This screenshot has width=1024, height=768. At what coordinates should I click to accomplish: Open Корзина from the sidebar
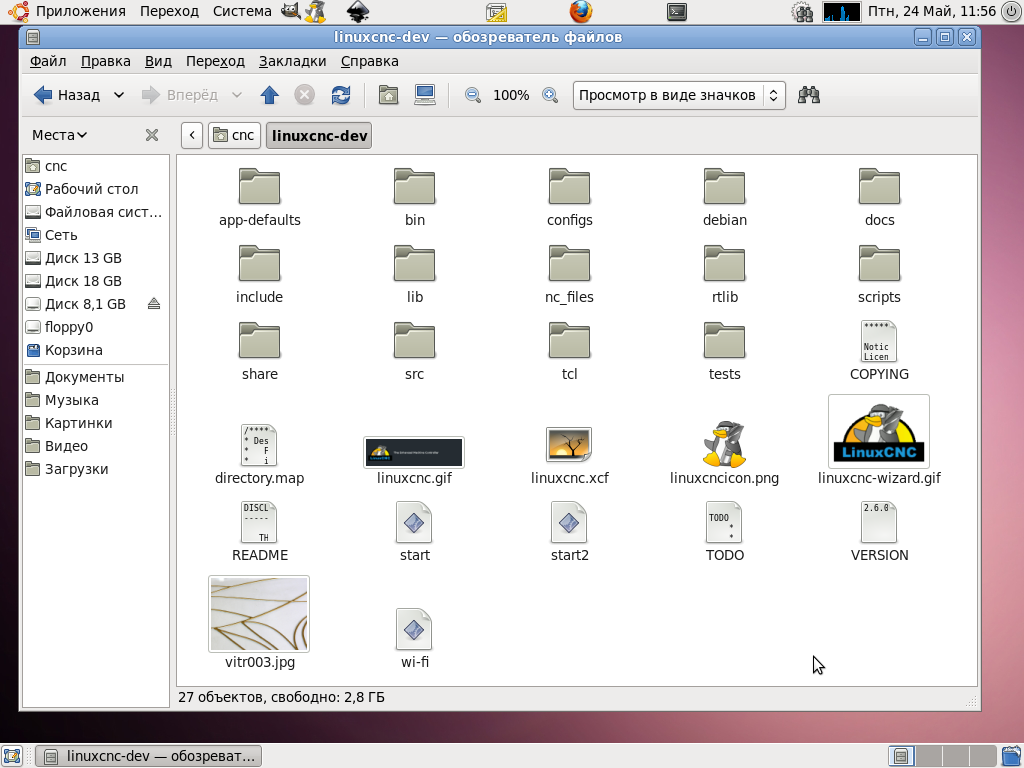pos(96,350)
